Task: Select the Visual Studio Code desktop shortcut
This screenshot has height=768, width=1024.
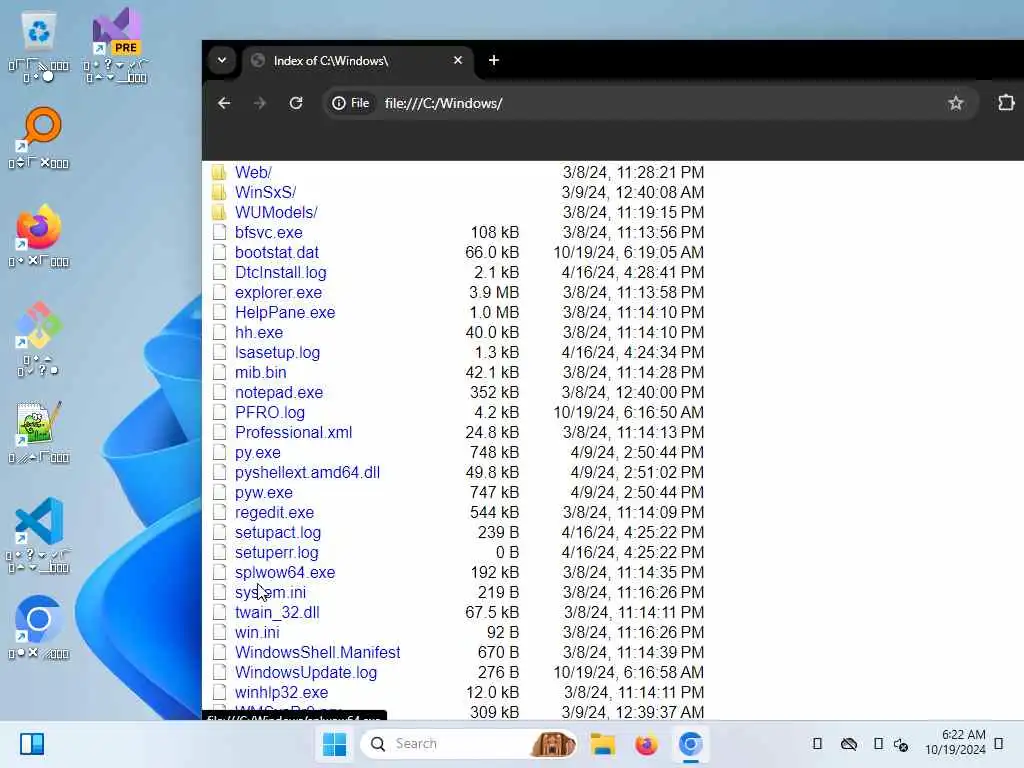Action: [x=39, y=534]
